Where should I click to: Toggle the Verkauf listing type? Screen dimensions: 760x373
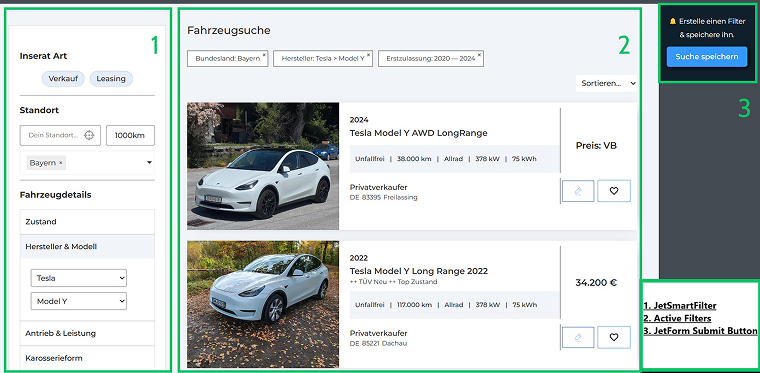pos(63,78)
